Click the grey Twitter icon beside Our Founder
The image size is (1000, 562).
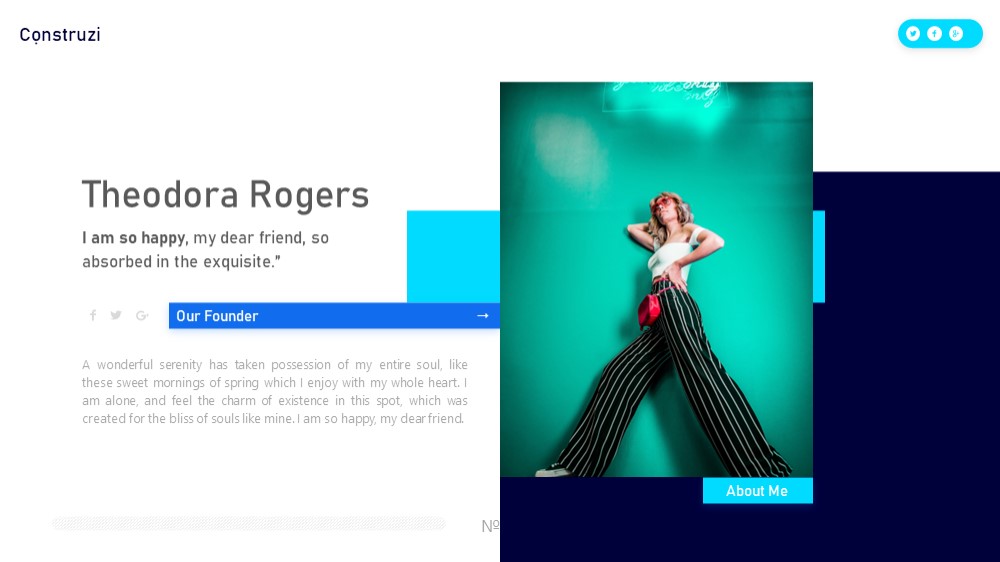click(116, 315)
